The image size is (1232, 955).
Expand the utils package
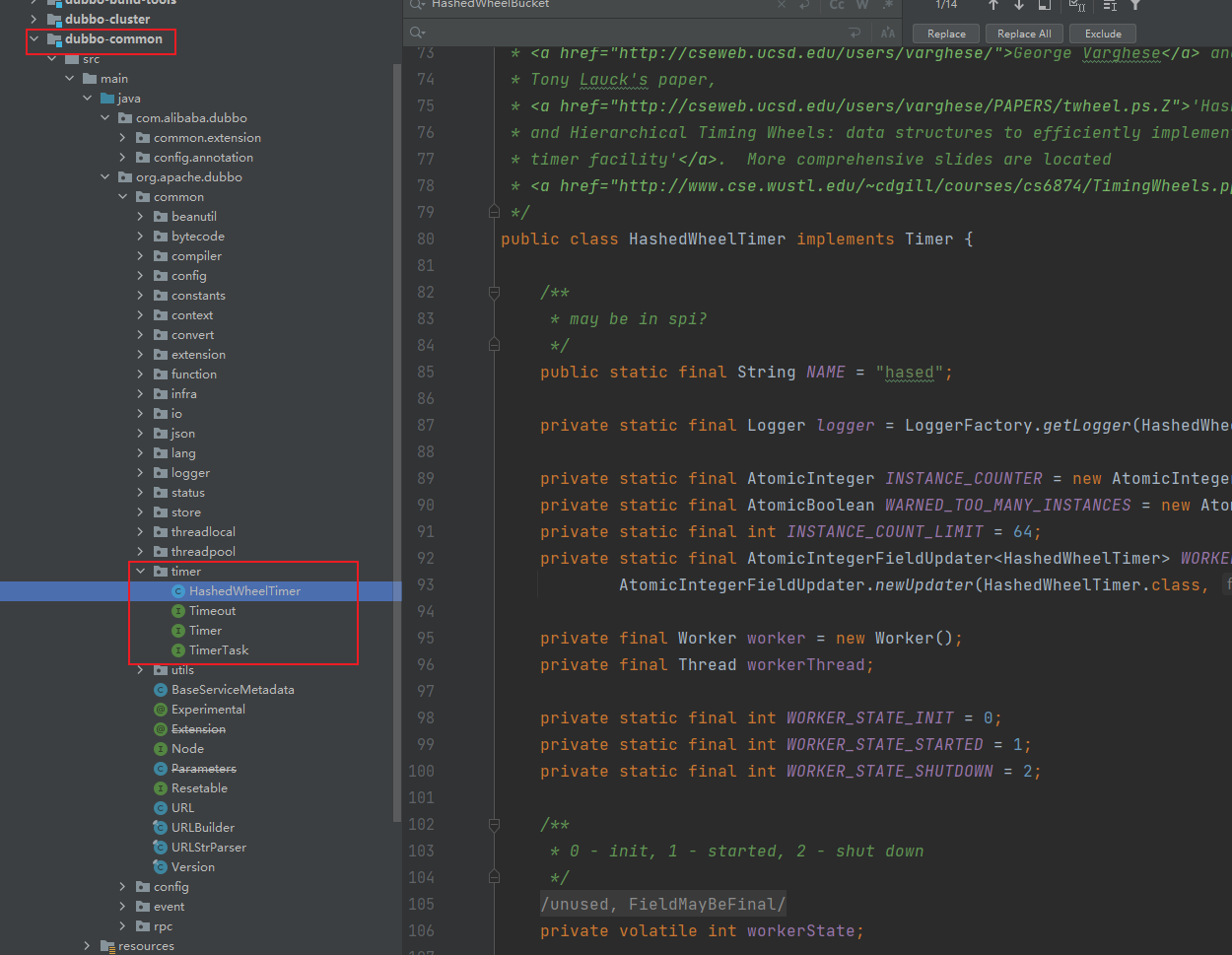tap(141, 670)
